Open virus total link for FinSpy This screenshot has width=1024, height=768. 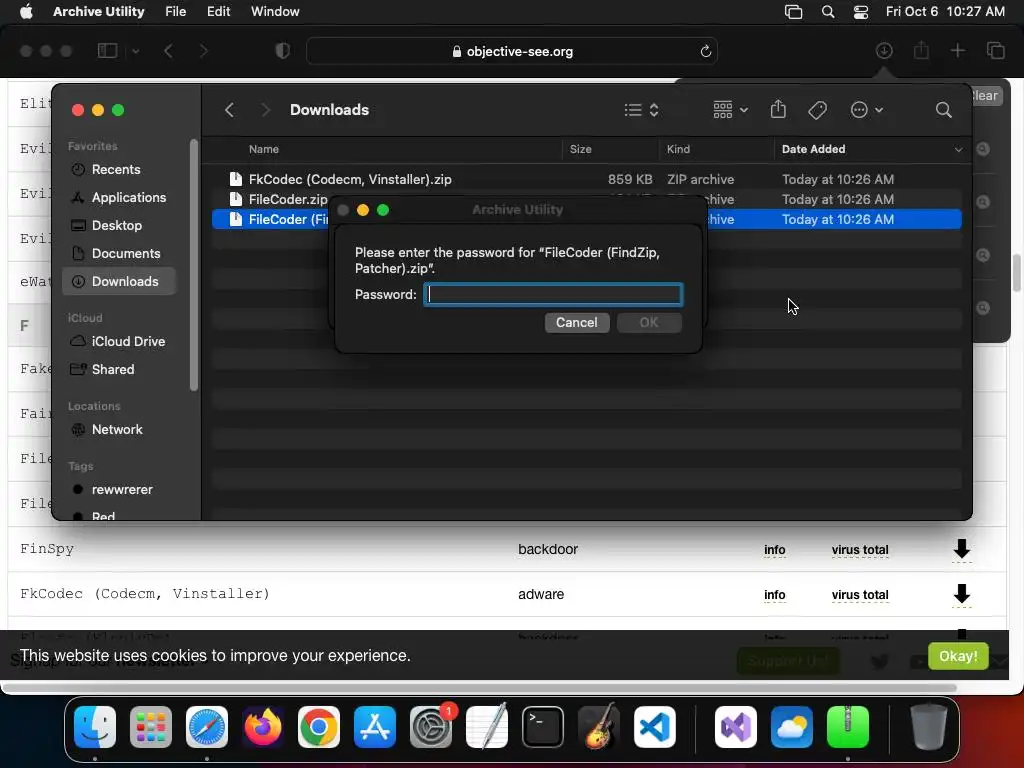859,550
